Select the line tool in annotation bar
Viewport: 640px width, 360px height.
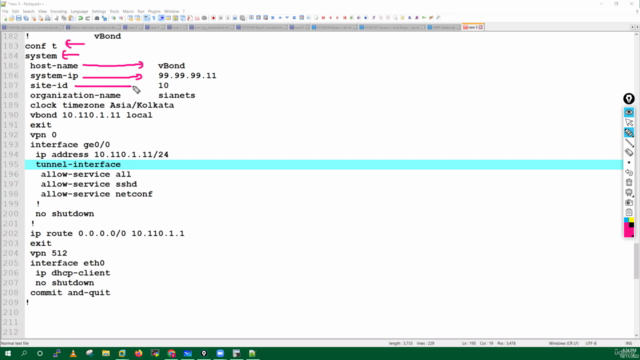pyautogui.click(x=629, y=143)
